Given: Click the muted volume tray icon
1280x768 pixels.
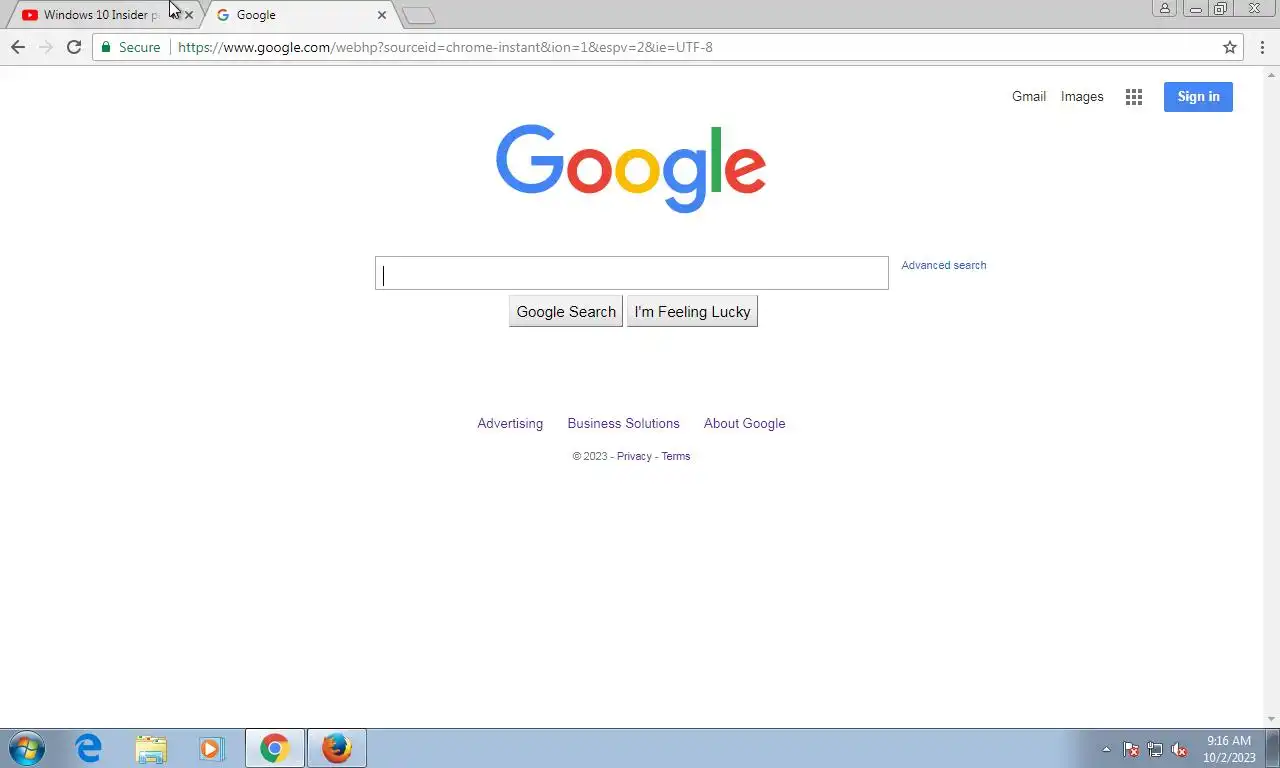Looking at the screenshot, I should [x=1180, y=749].
